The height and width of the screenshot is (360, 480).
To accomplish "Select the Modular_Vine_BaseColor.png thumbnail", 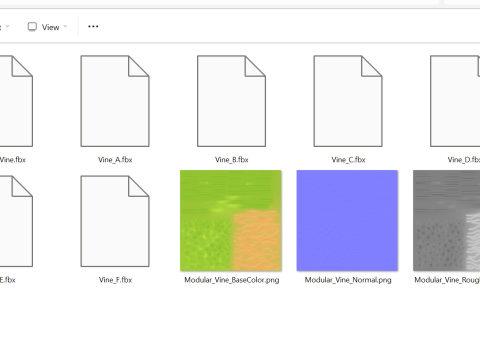I will click(231, 221).
